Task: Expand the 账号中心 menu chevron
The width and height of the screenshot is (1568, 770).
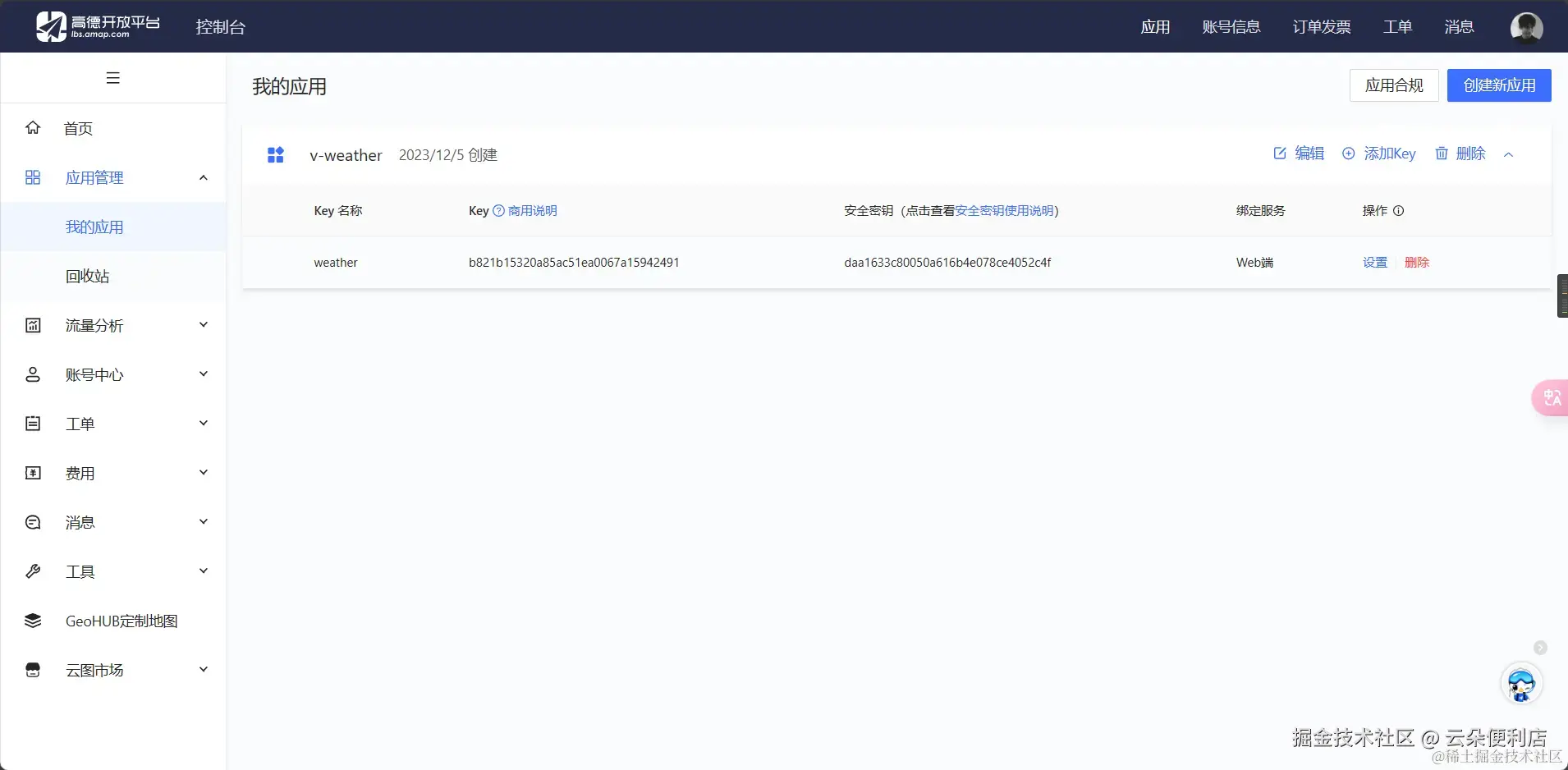Action: [204, 374]
